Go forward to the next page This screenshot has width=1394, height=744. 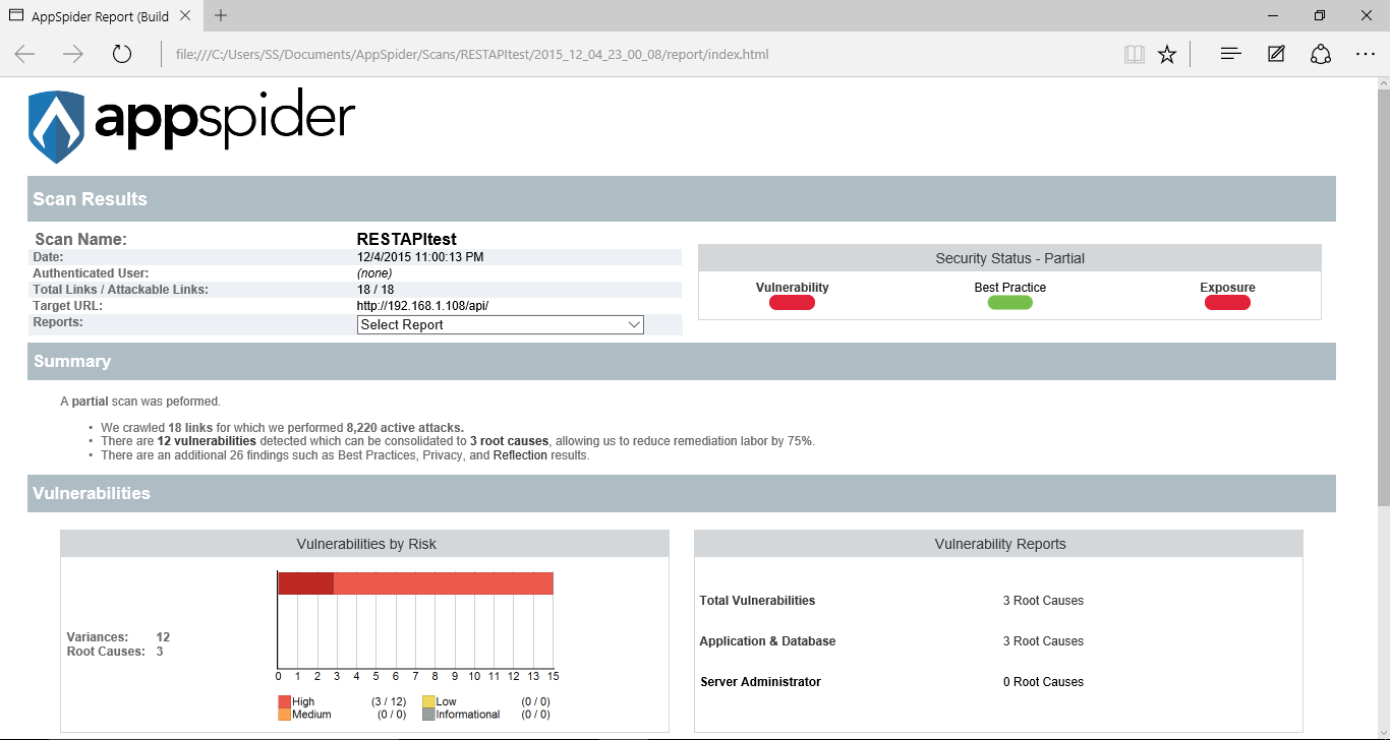click(x=73, y=54)
